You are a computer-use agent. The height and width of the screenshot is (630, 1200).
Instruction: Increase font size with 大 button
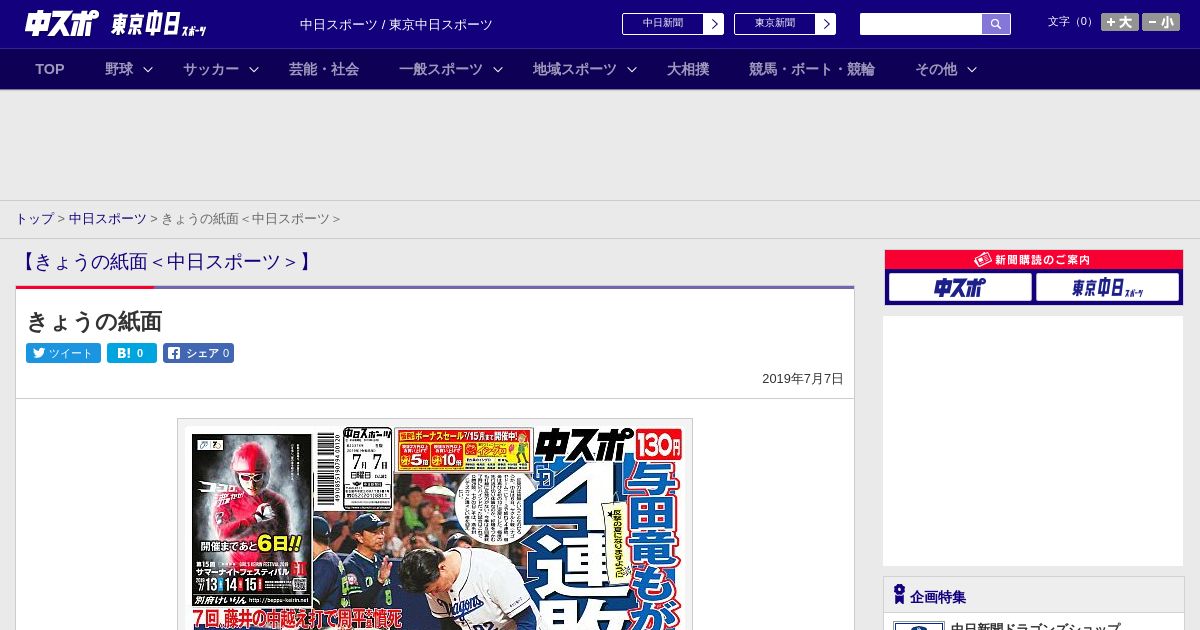point(1120,22)
